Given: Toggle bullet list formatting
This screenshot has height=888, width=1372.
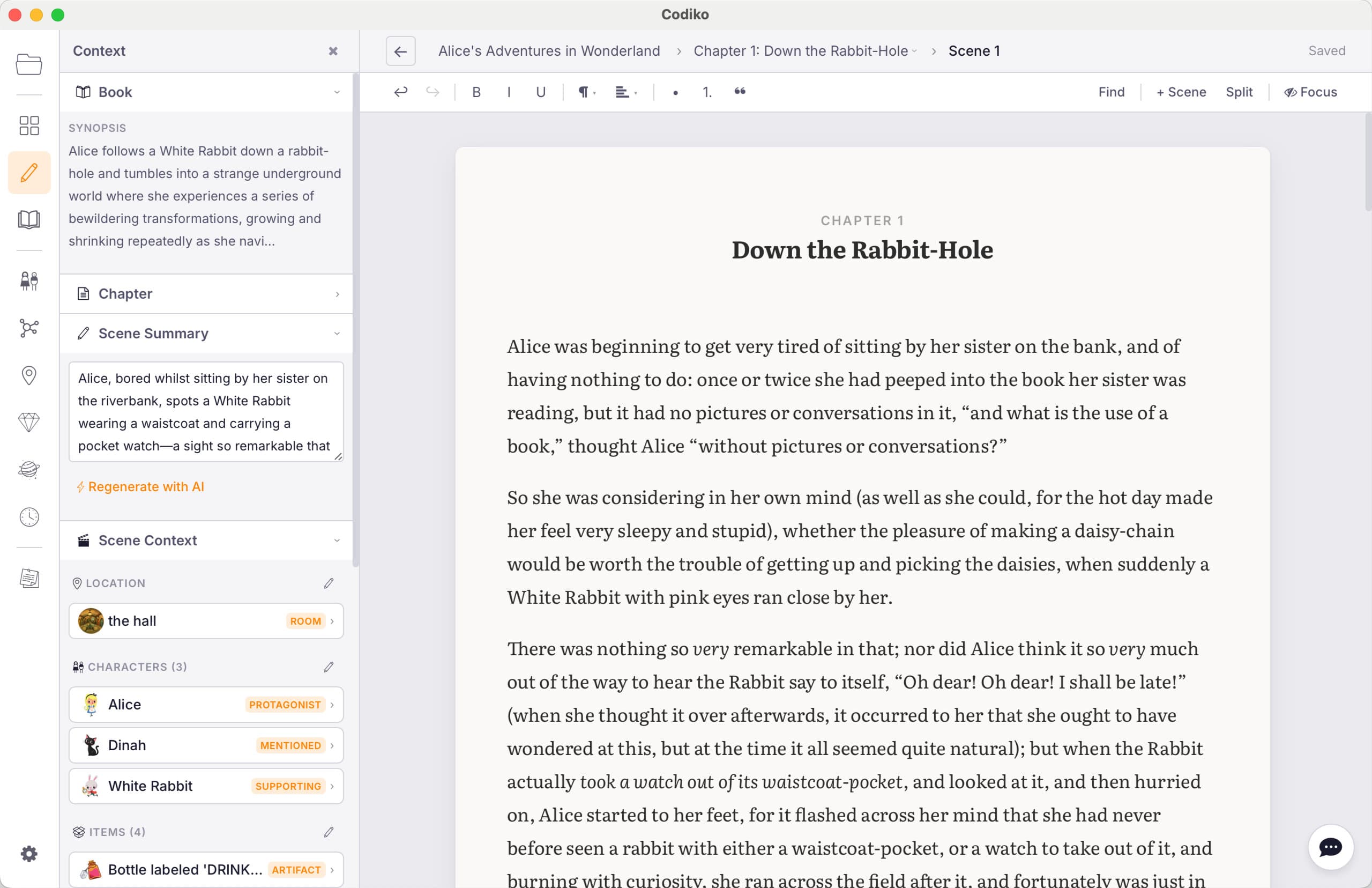Looking at the screenshot, I should [x=675, y=92].
